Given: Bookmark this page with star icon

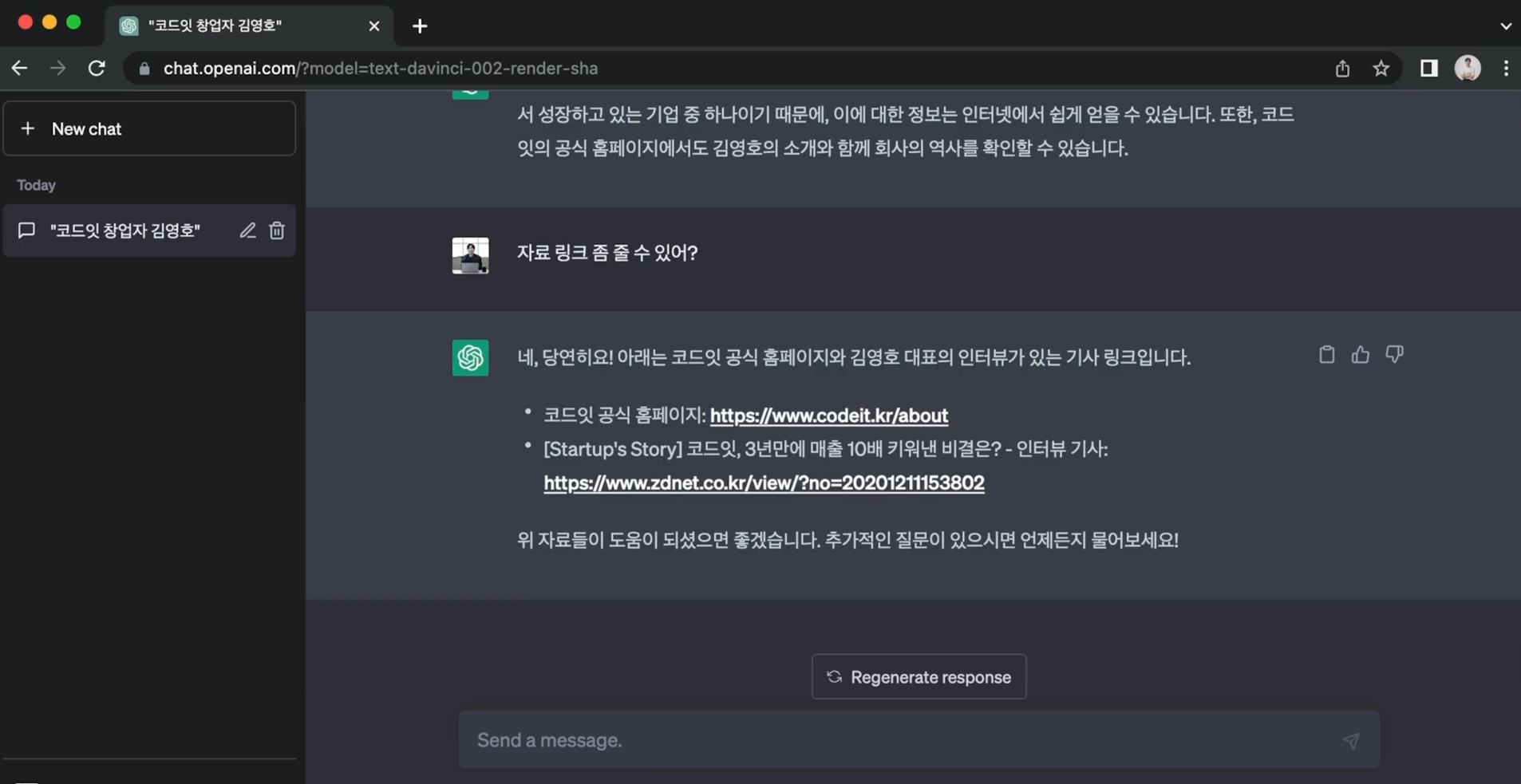Looking at the screenshot, I should pos(1381,69).
